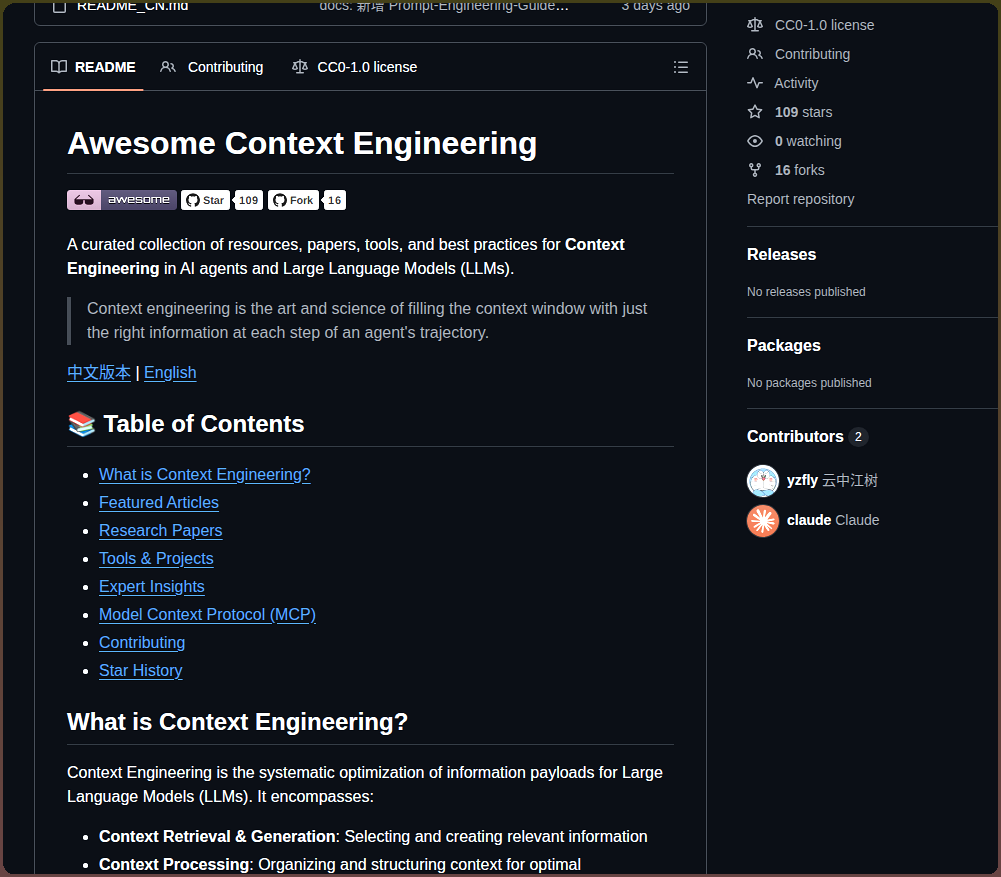Screen dimensions: 1001x877
Task: Click the scale icon next to CC0-1.0 license in sidebar
Action: 755,25
